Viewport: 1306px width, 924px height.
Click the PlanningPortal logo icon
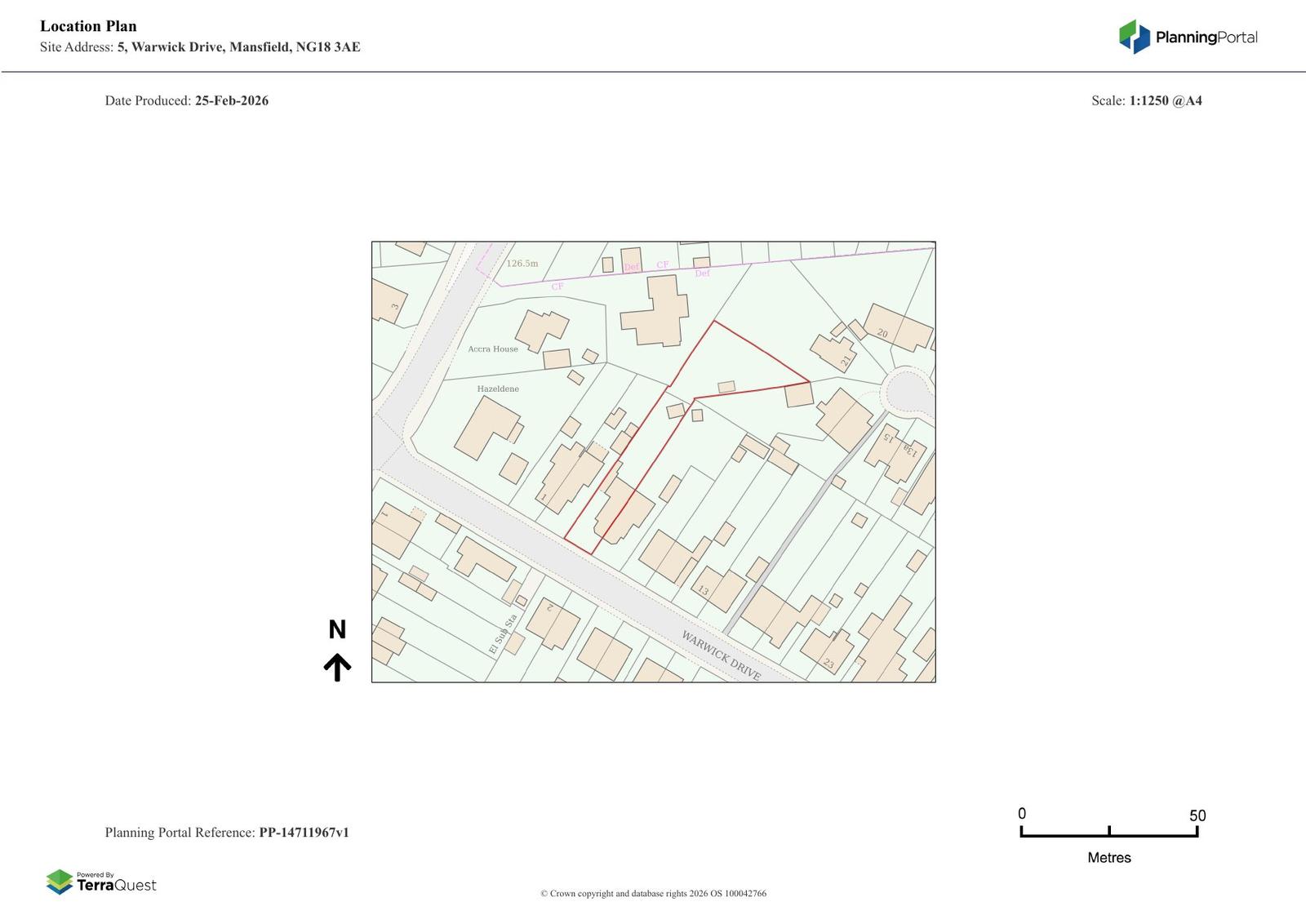tap(1134, 37)
